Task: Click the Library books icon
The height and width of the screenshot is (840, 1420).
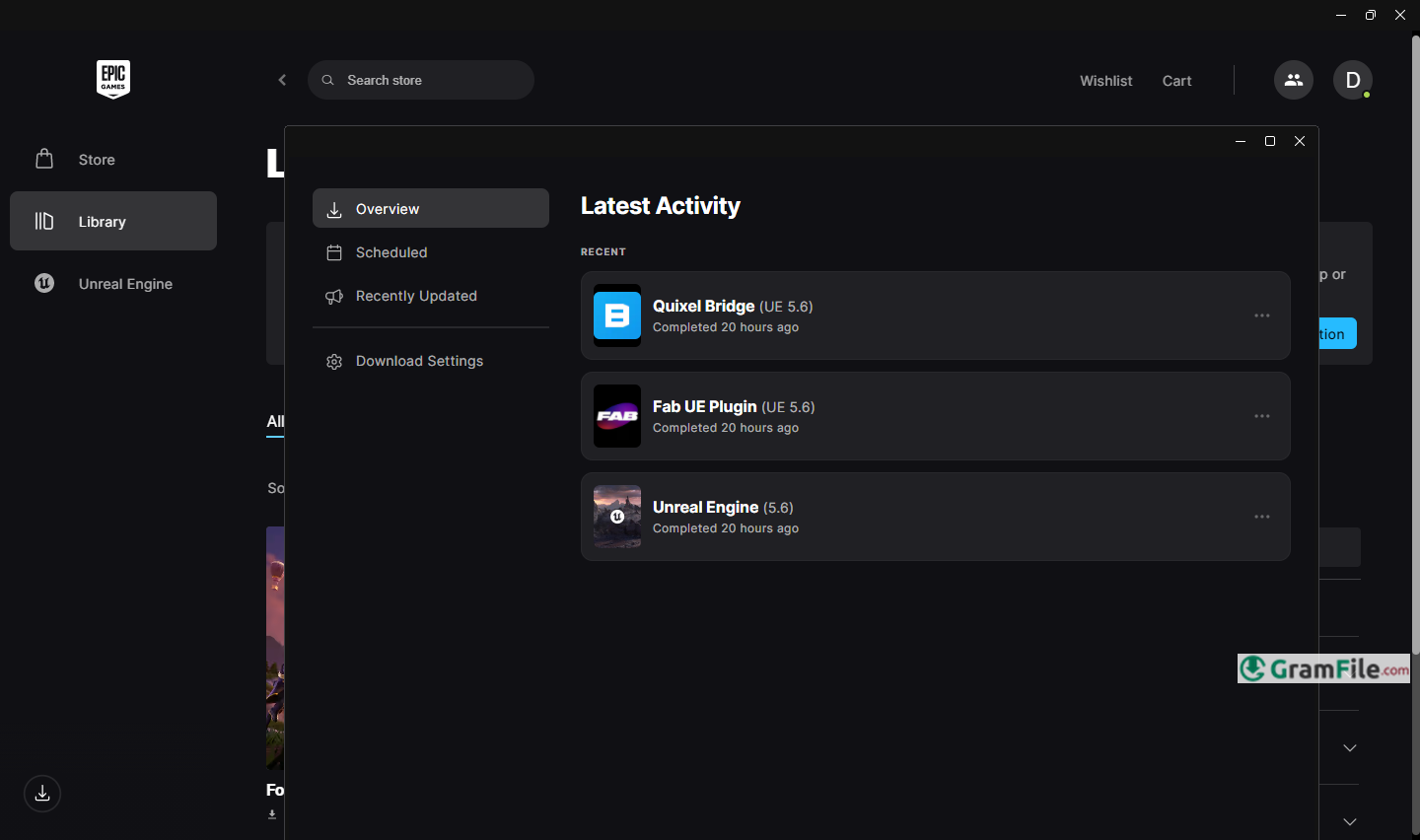Action: (44, 221)
